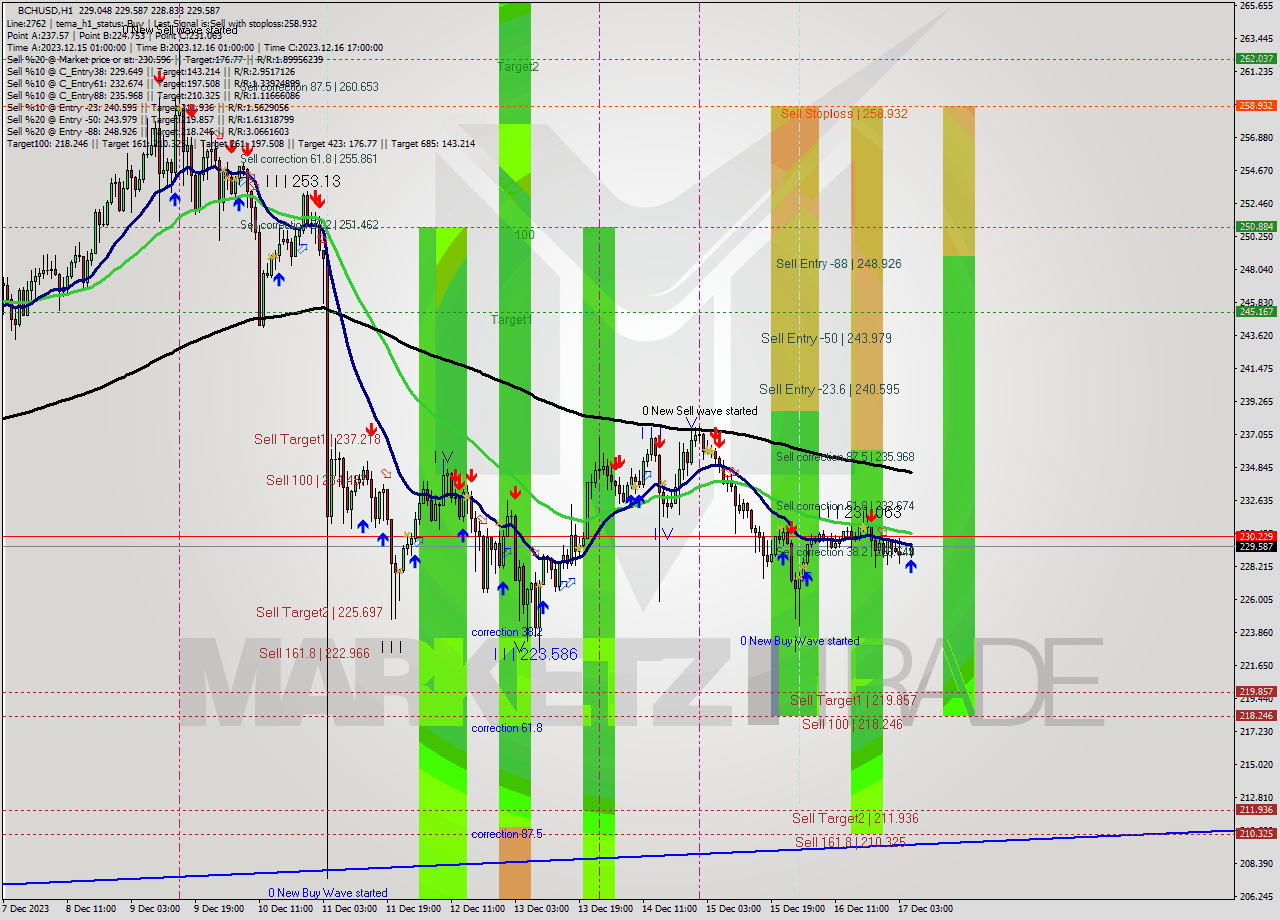
Task: Click the 'Sell Target1 | 219.857' chart label
Action: coord(853,701)
